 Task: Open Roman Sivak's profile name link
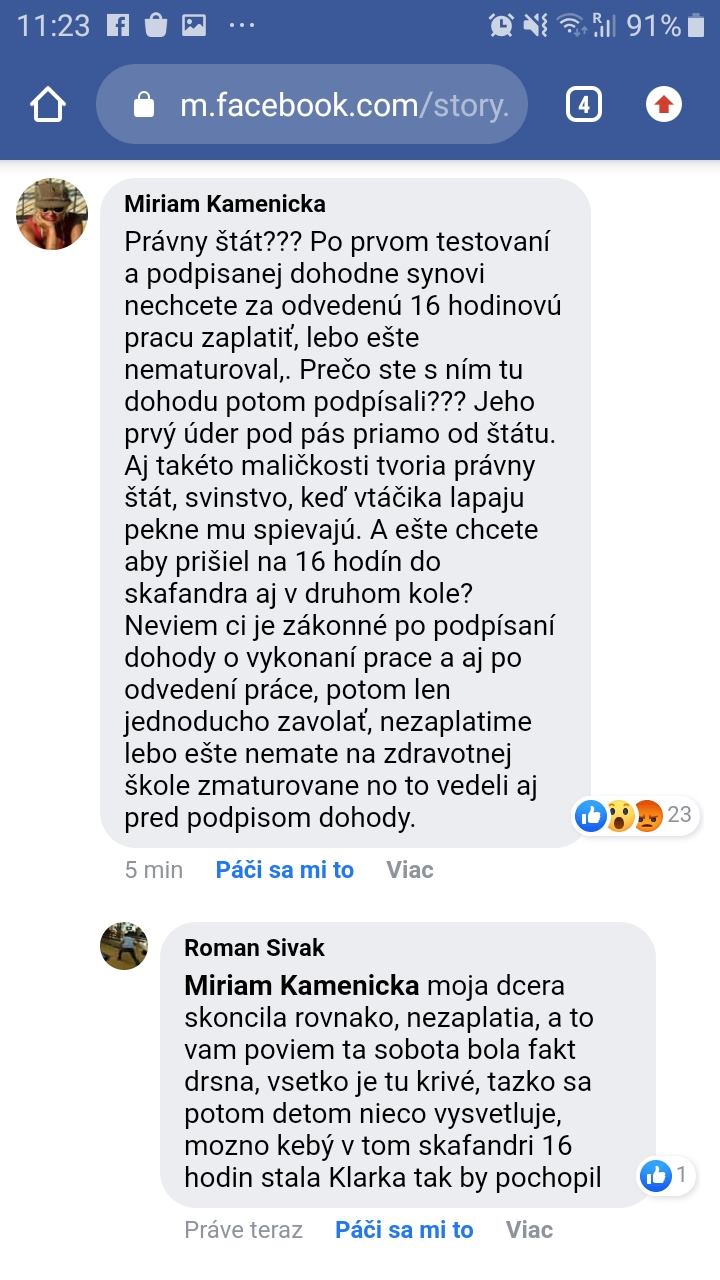tap(255, 948)
